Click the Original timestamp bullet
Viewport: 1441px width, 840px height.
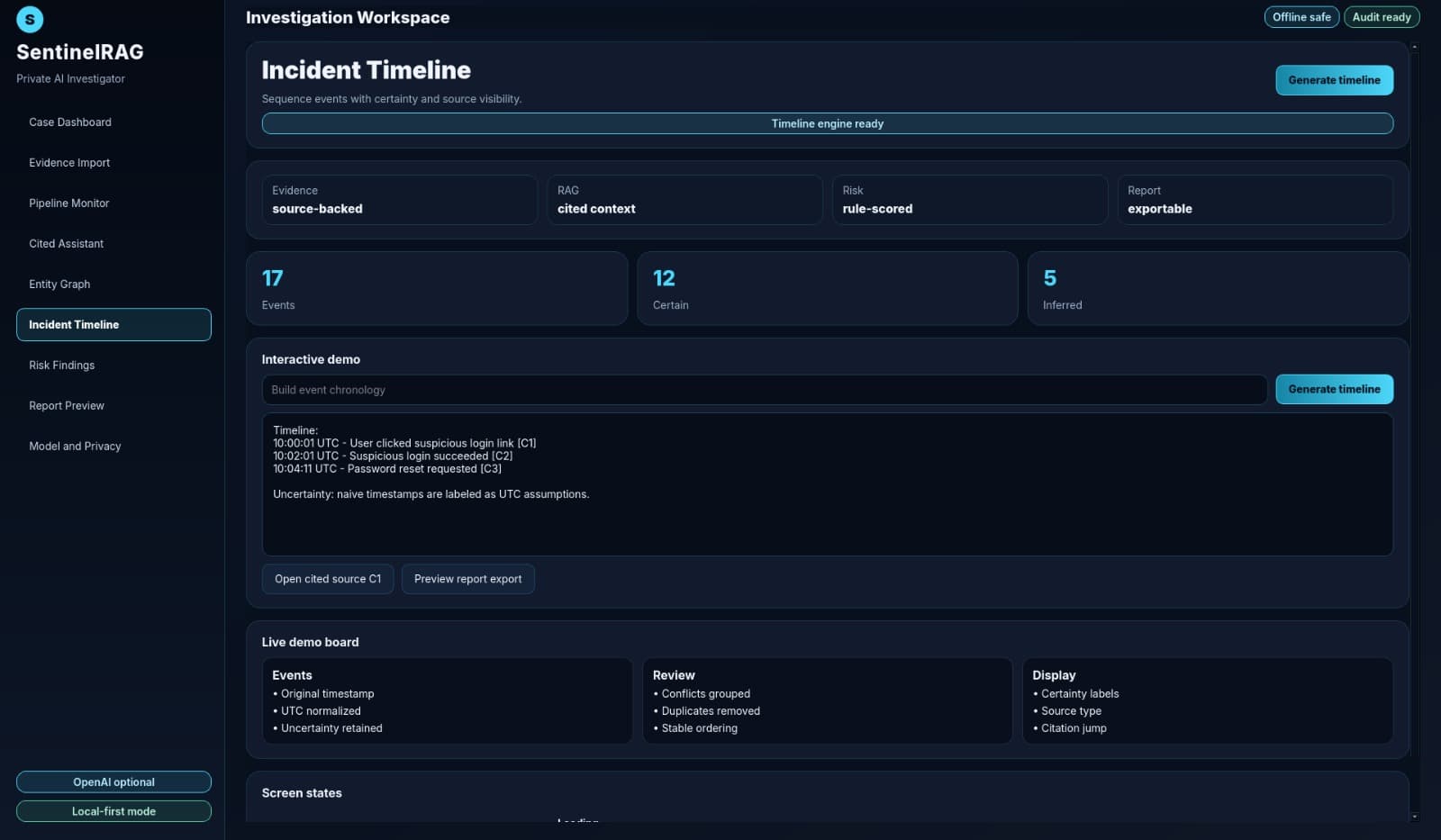[323, 694]
